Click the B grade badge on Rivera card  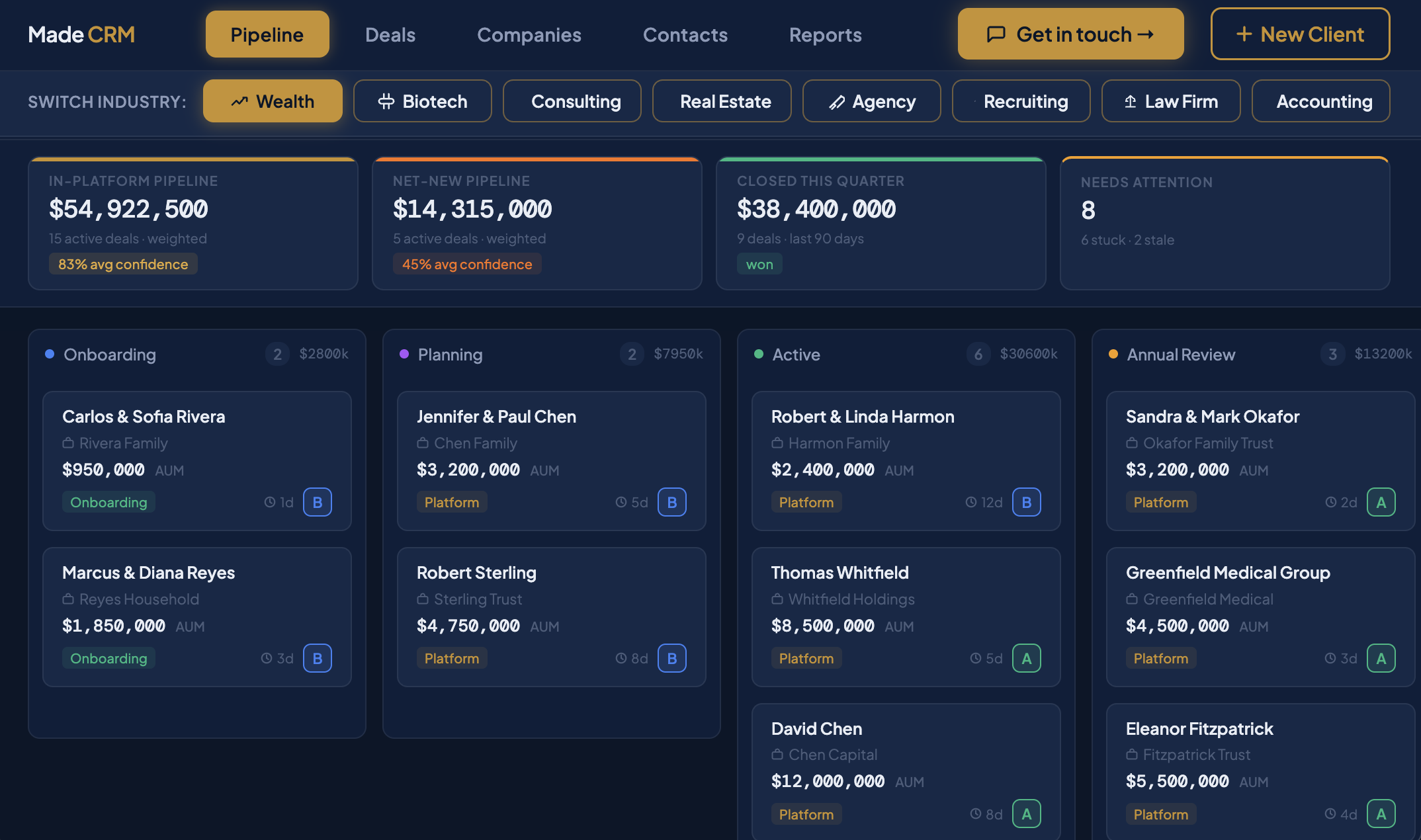(318, 502)
